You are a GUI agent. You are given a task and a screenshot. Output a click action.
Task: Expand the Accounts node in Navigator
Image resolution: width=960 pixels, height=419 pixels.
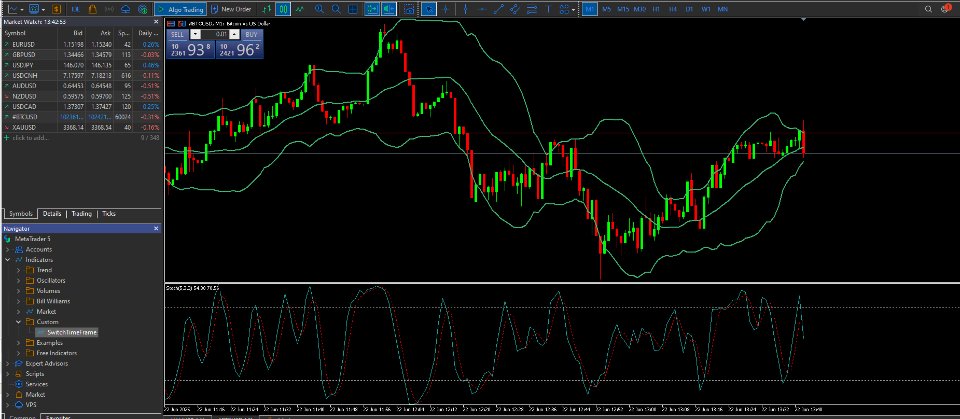point(8,249)
